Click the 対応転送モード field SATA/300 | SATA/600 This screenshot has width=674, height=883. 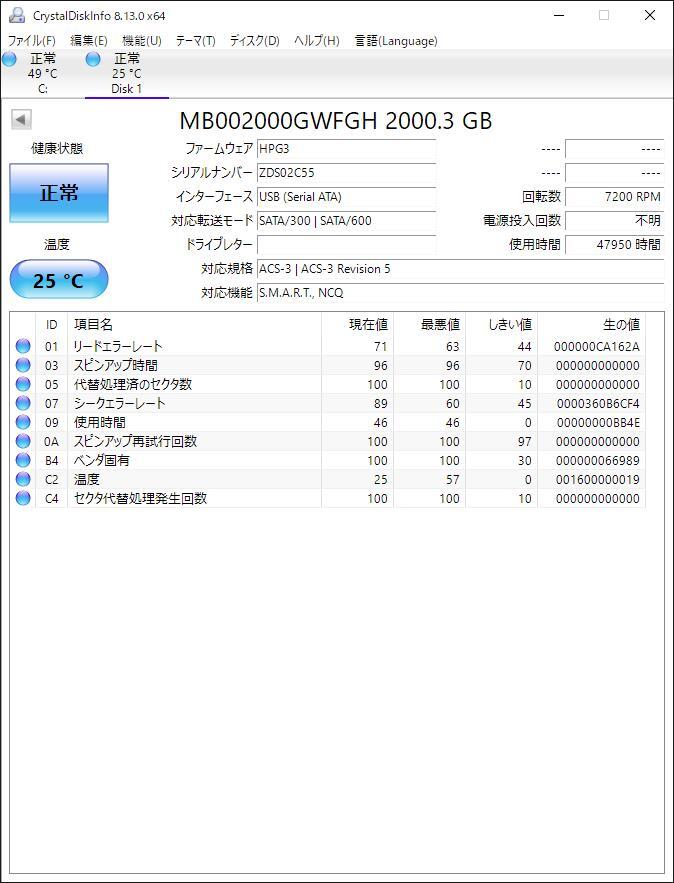pyautogui.click(x=346, y=221)
